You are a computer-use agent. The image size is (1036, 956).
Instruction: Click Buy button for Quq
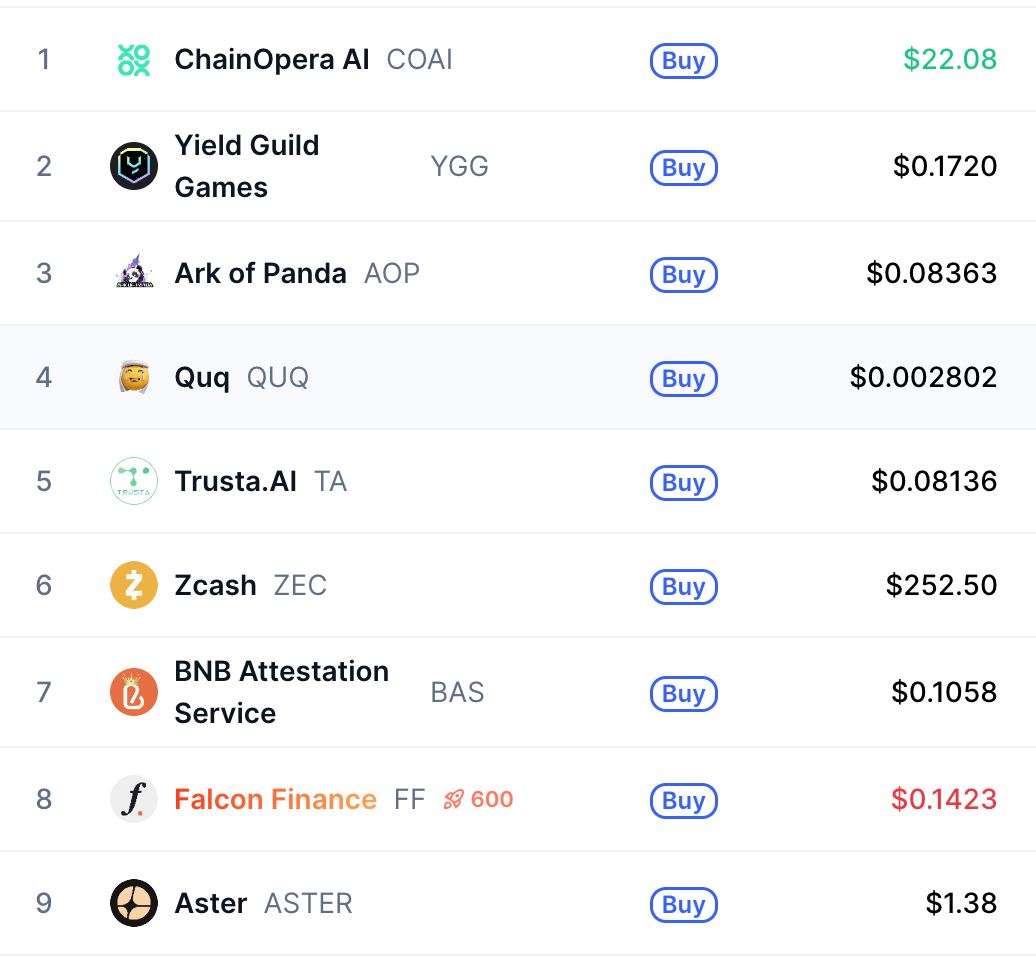pos(684,379)
